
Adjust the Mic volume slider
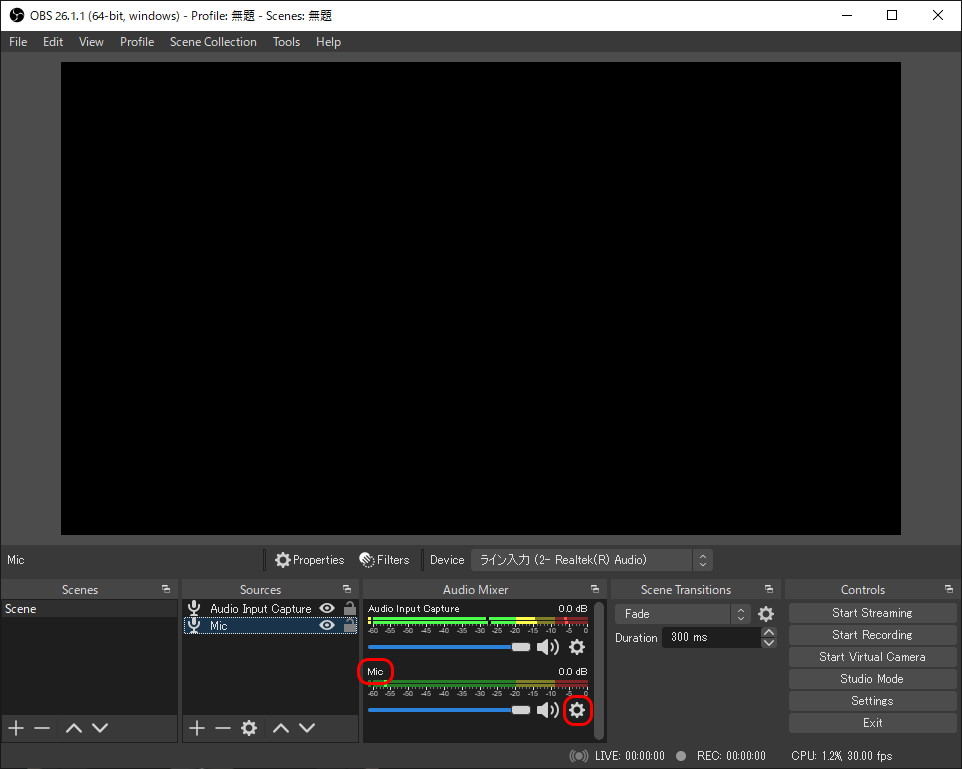(449, 710)
